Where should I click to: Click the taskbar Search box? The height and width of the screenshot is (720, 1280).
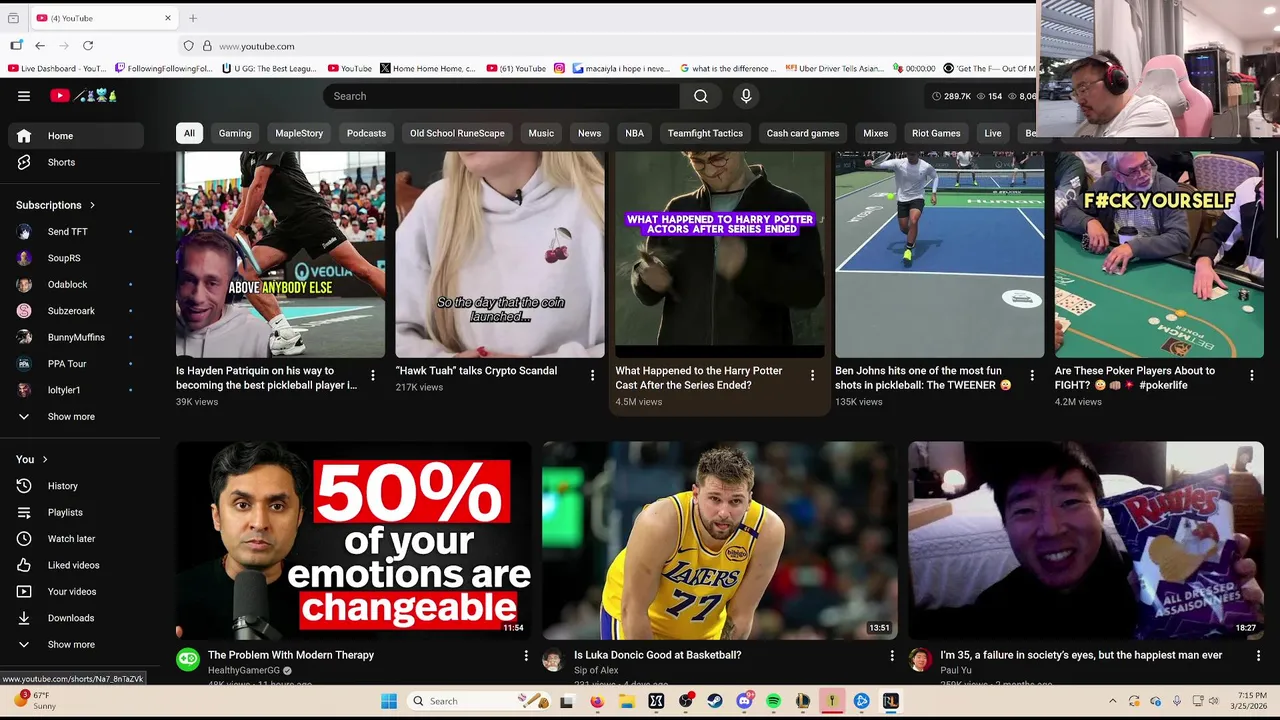(477, 701)
